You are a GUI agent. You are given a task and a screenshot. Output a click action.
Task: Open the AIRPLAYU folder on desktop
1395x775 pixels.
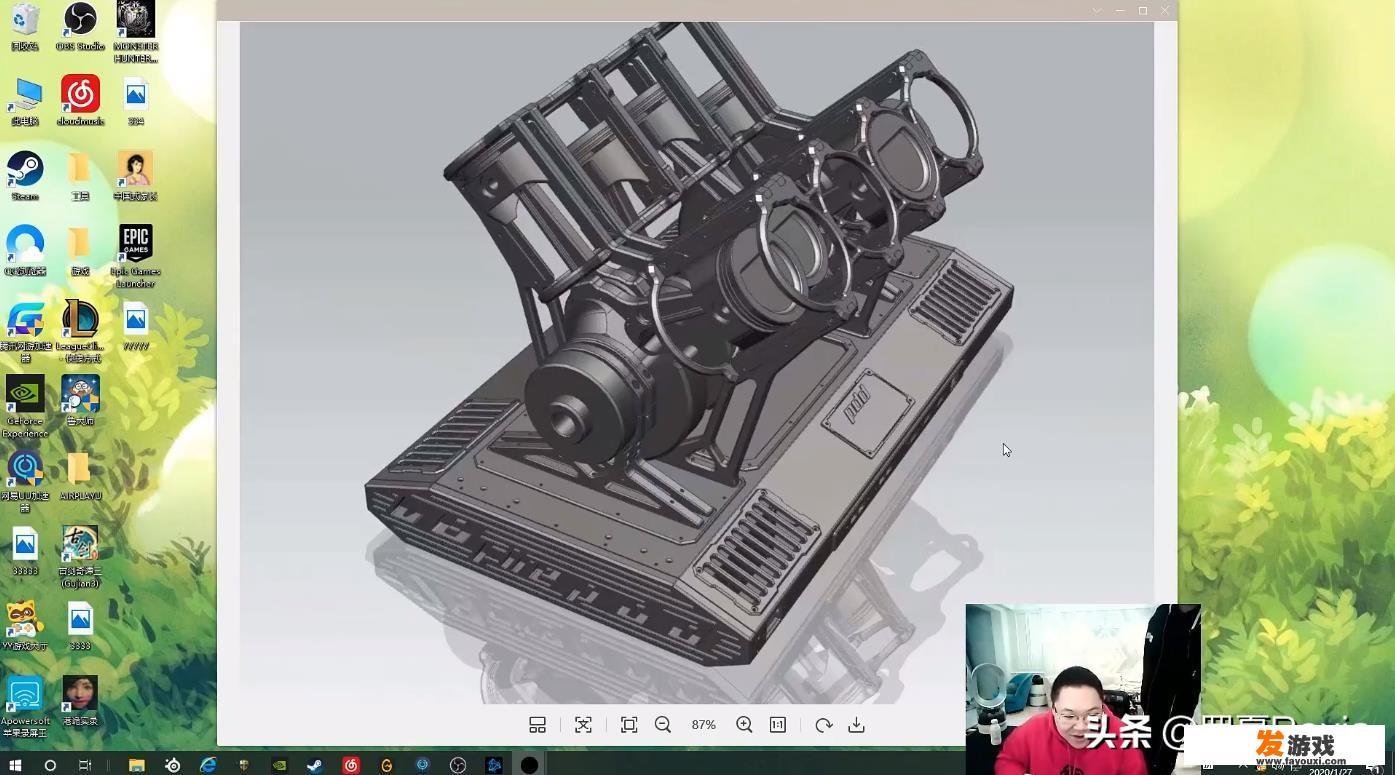80,477
